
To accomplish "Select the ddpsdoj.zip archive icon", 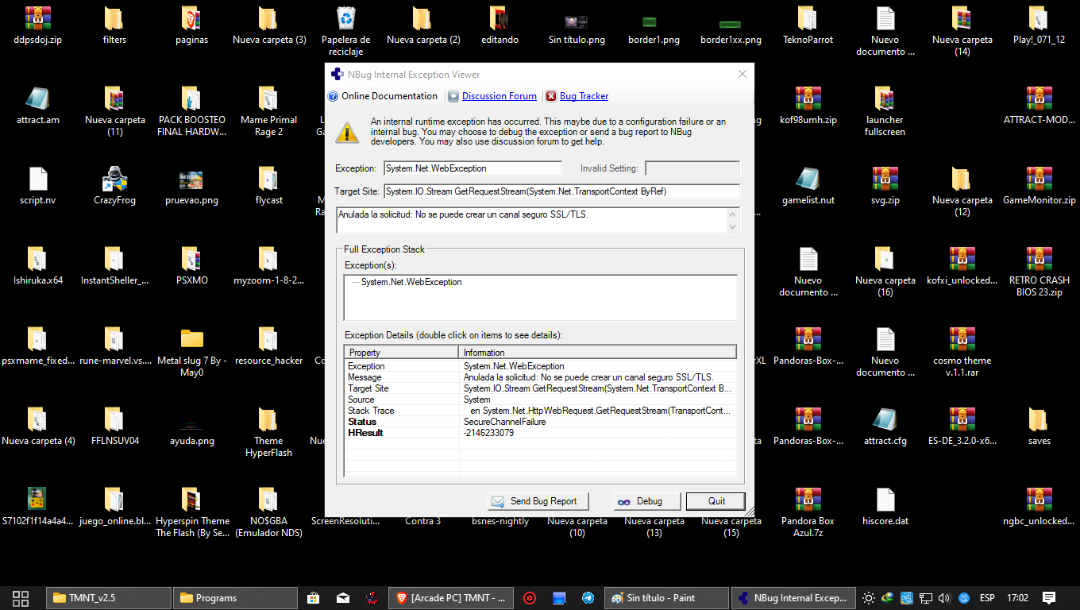I will coord(38,20).
